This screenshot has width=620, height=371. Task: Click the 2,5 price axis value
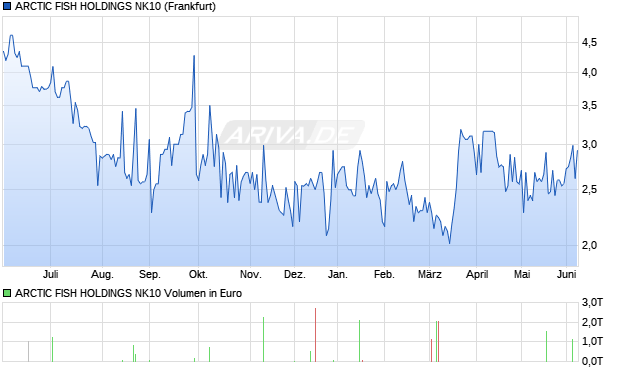tap(589, 189)
